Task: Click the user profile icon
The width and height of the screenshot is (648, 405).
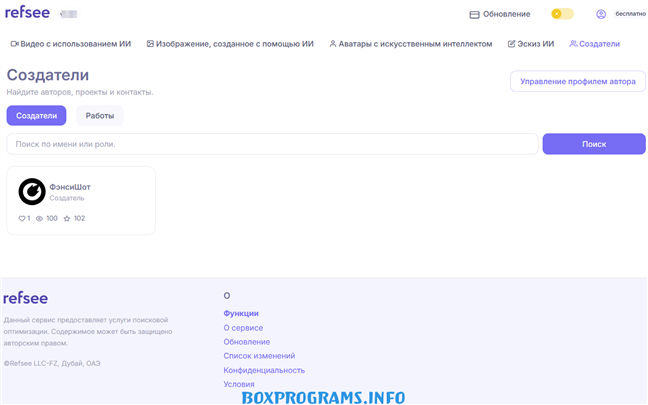Action: point(601,14)
